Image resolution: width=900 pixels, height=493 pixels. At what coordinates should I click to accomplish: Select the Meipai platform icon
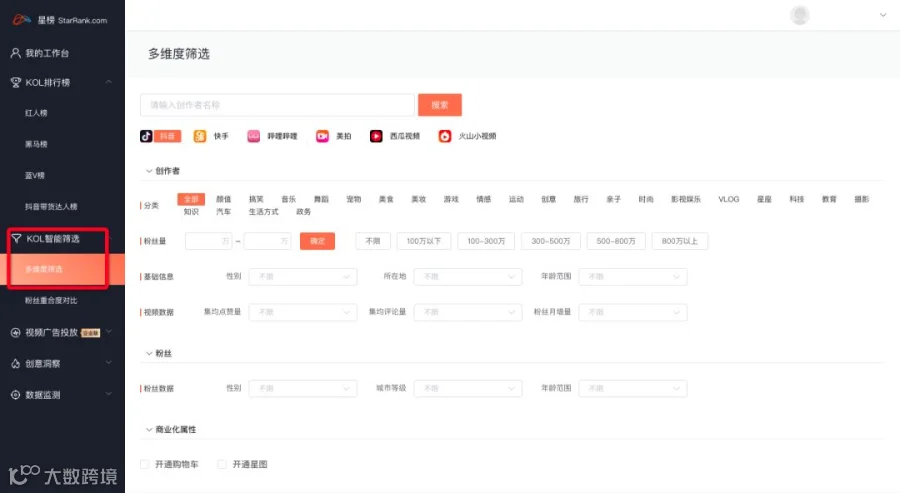[x=322, y=136]
